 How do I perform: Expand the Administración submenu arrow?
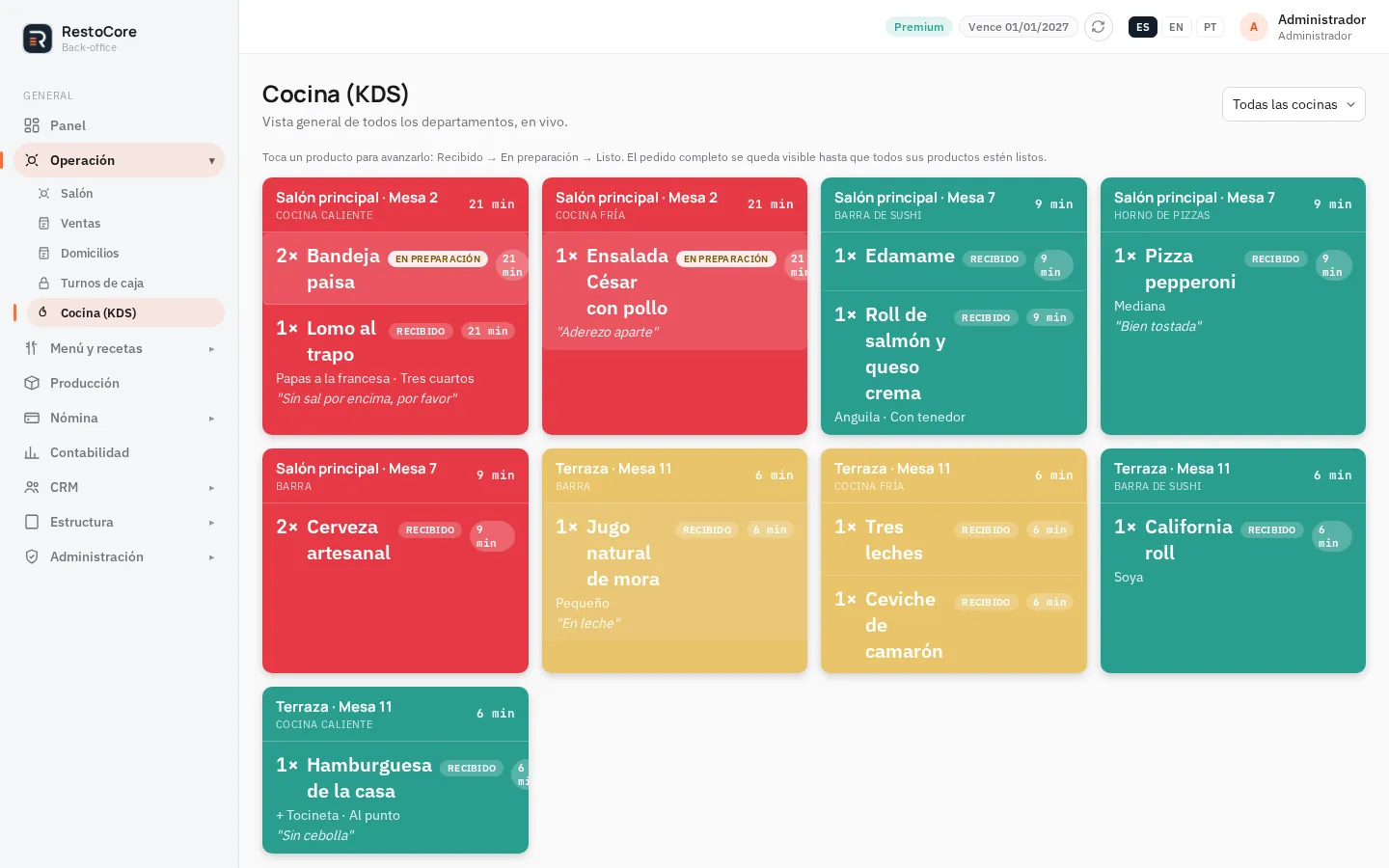click(211, 557)
